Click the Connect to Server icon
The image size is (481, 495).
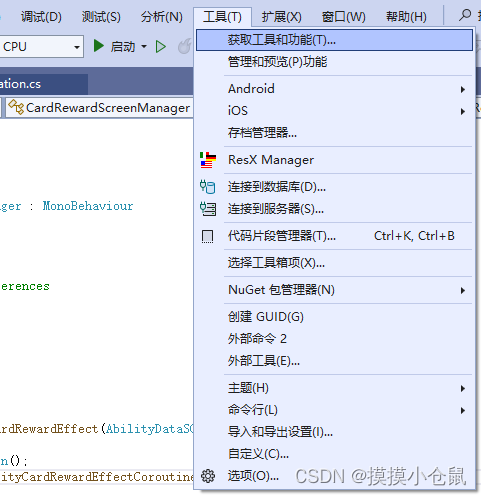coord(208,209)
